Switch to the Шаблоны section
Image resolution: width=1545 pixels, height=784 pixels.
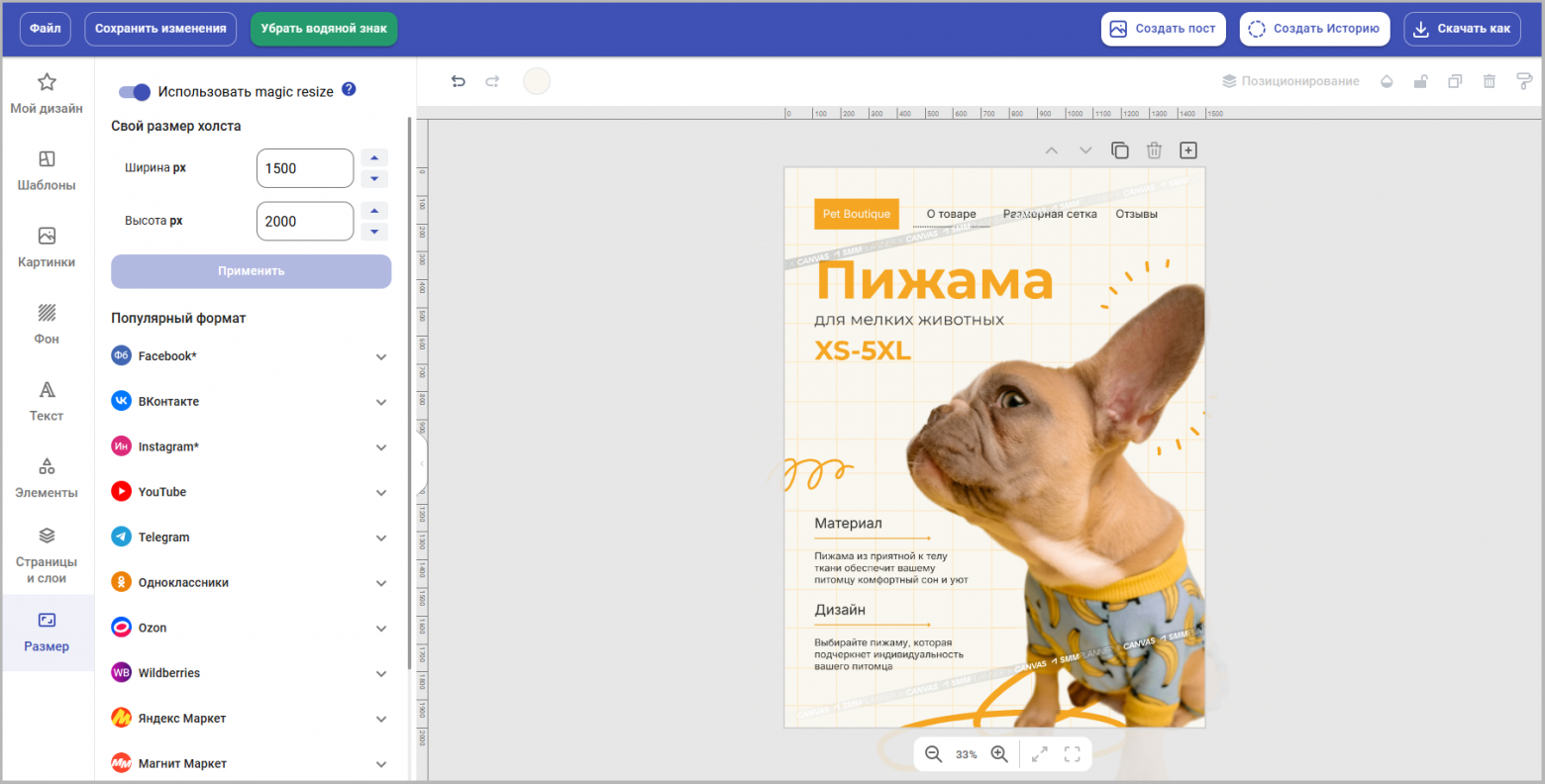(x=46, y=170)
